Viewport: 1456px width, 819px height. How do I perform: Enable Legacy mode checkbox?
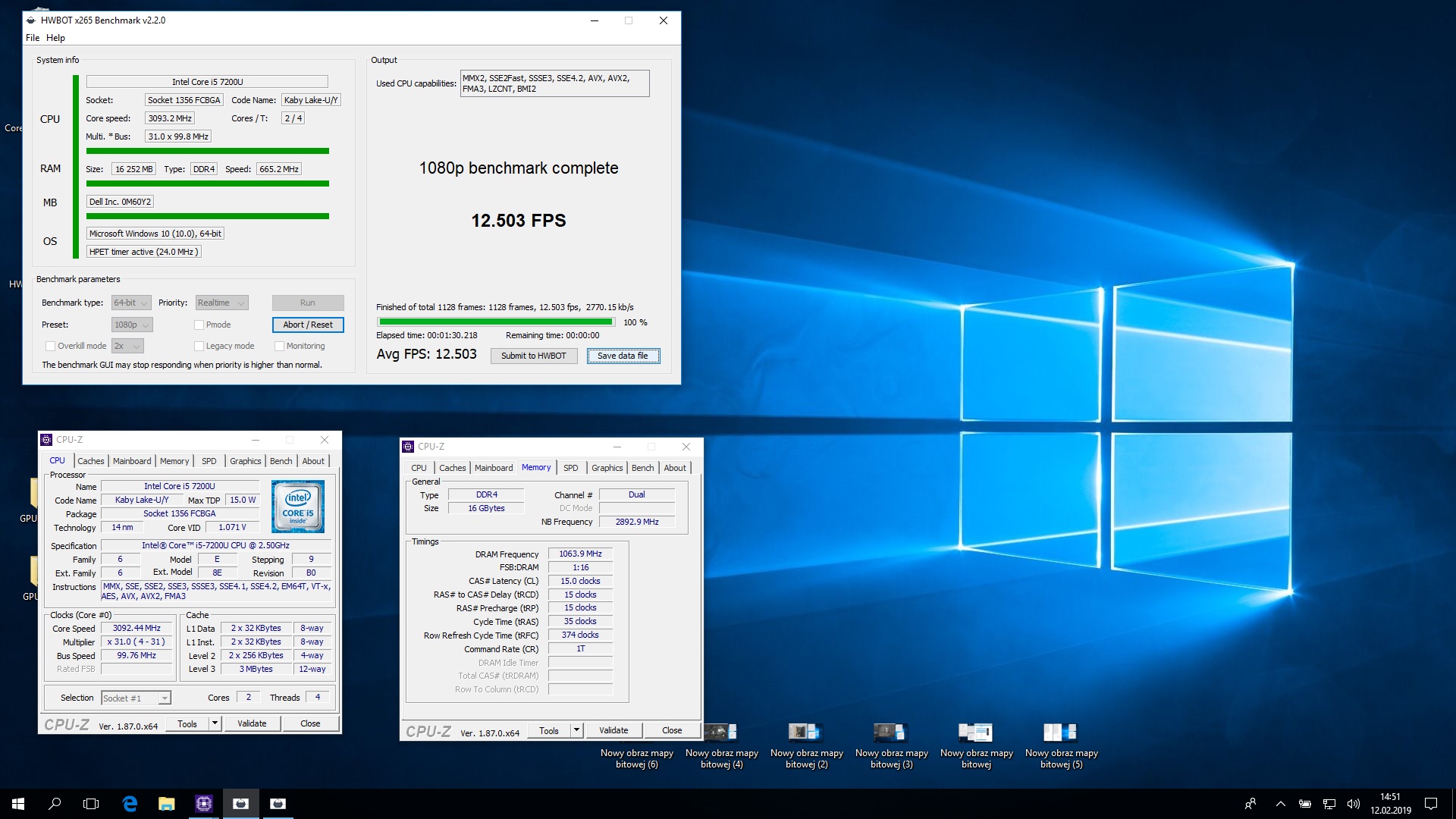click(199, 347)
